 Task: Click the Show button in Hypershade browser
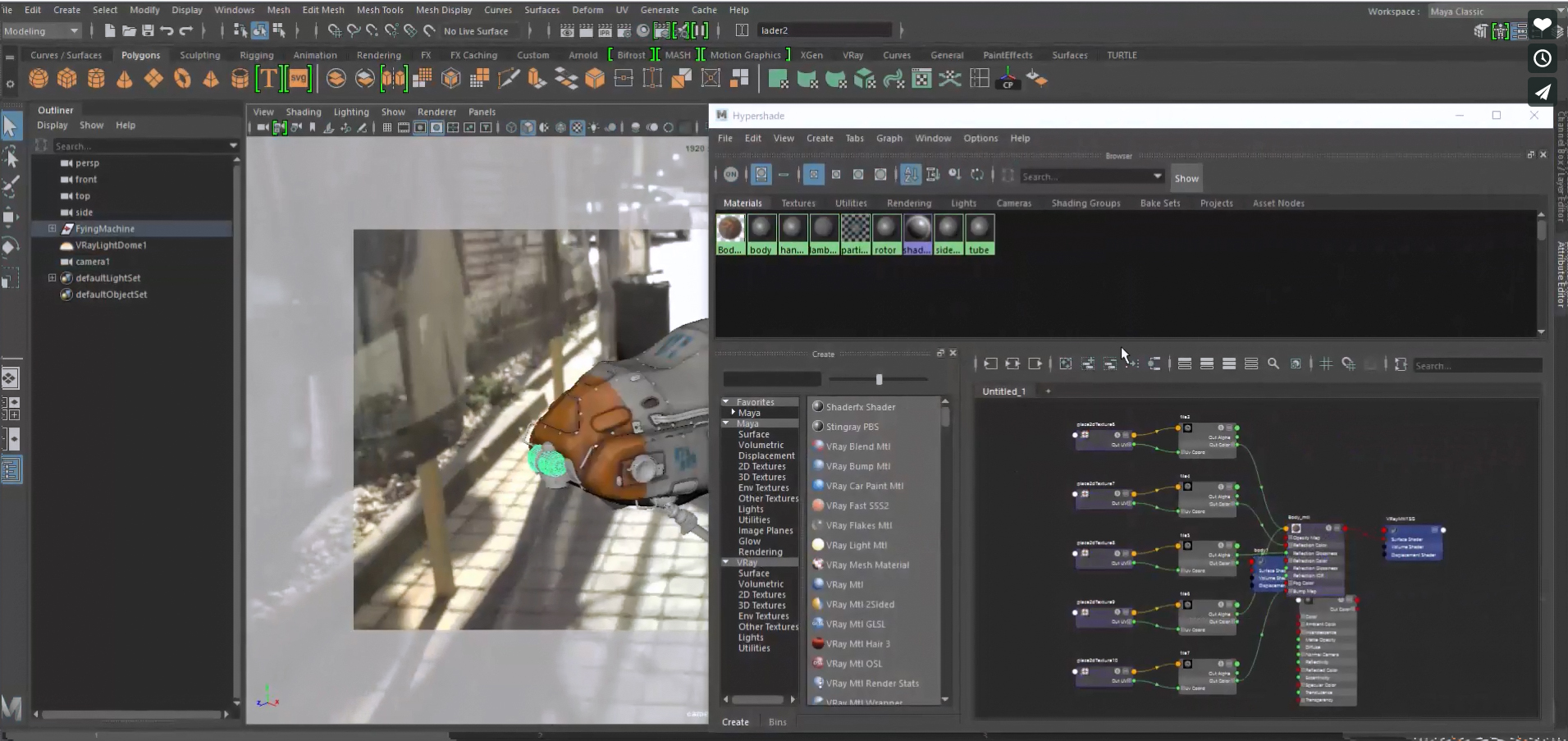1186,178
